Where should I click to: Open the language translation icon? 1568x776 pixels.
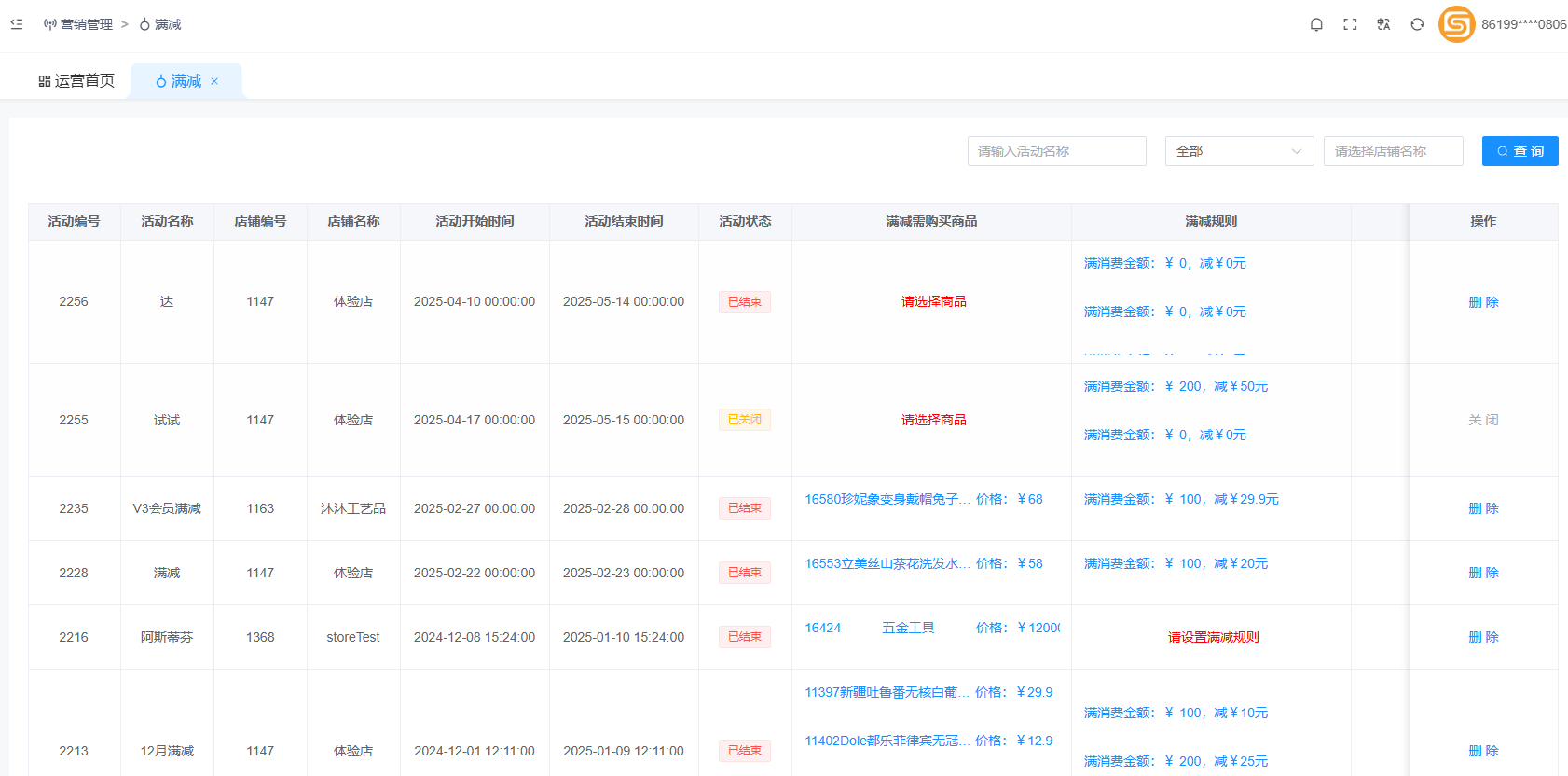pos(1383,24)
